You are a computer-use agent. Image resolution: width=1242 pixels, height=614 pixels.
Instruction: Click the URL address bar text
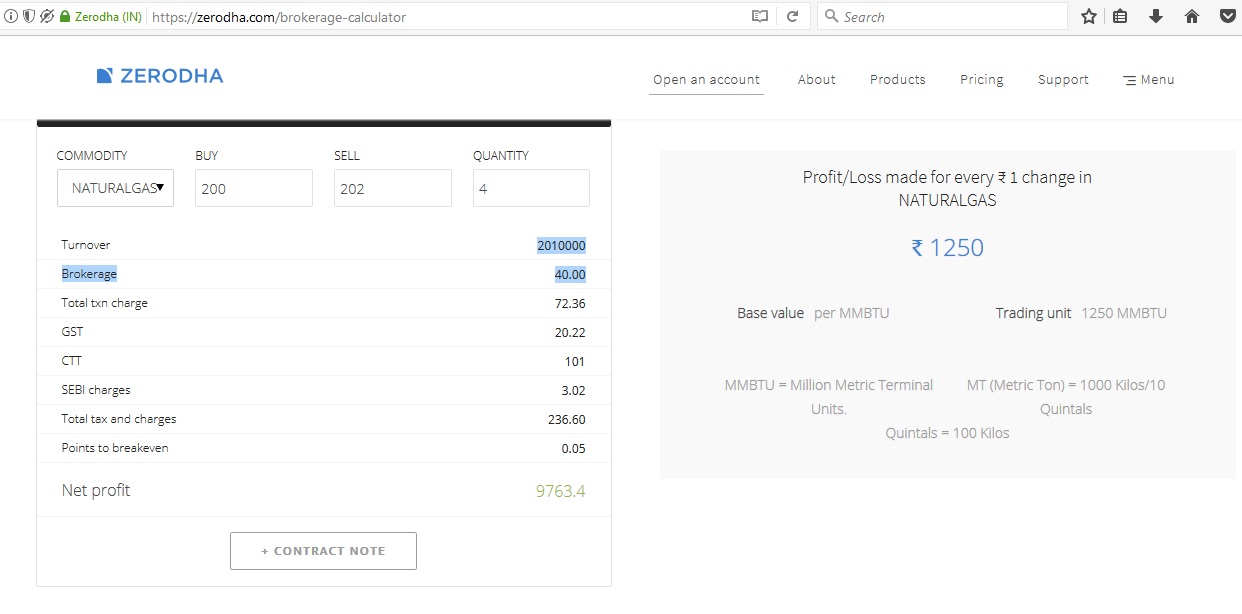click(279, 17)
